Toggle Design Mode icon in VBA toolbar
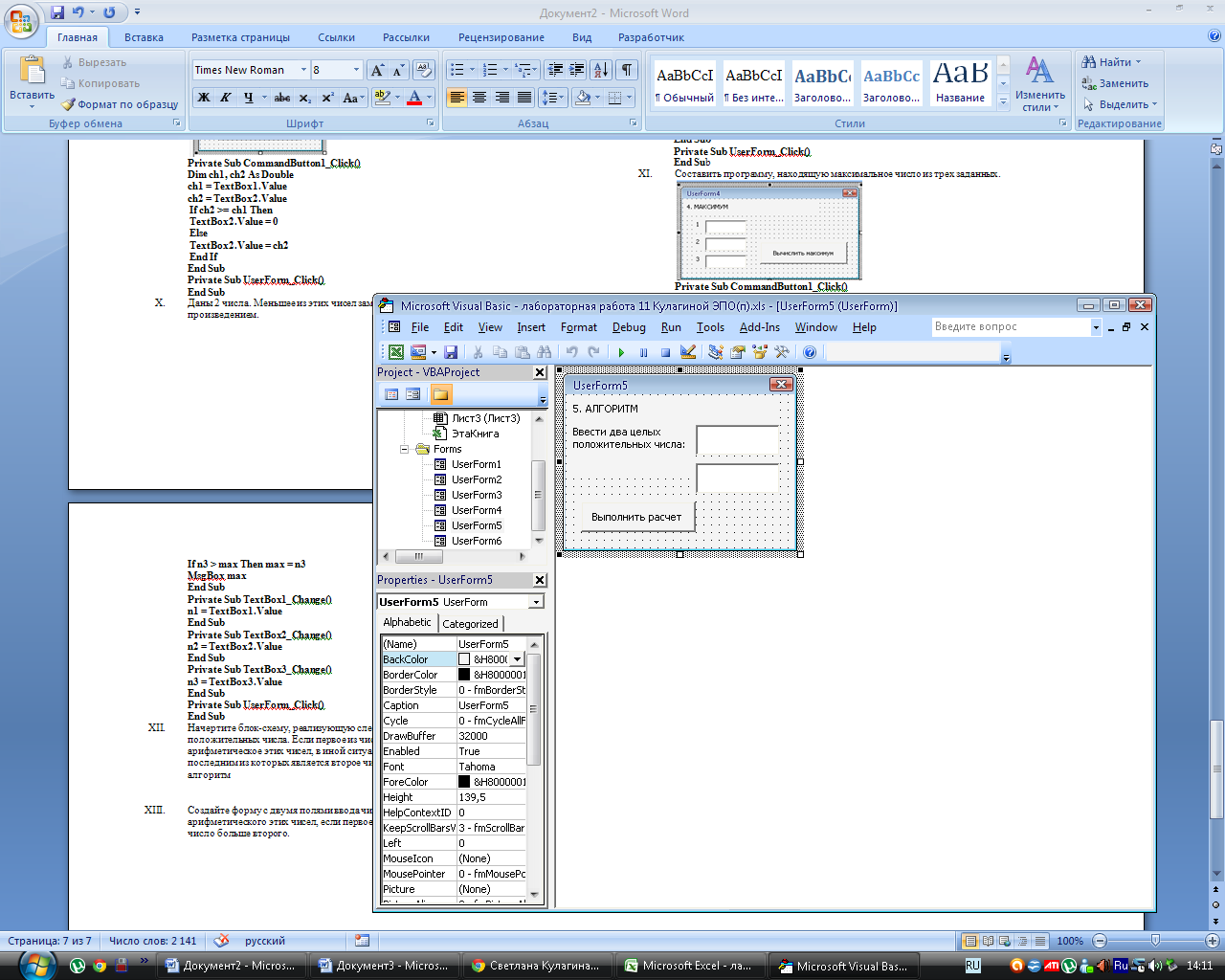Viewport: 1225px width, 980px height. click(x=687, y=352)
